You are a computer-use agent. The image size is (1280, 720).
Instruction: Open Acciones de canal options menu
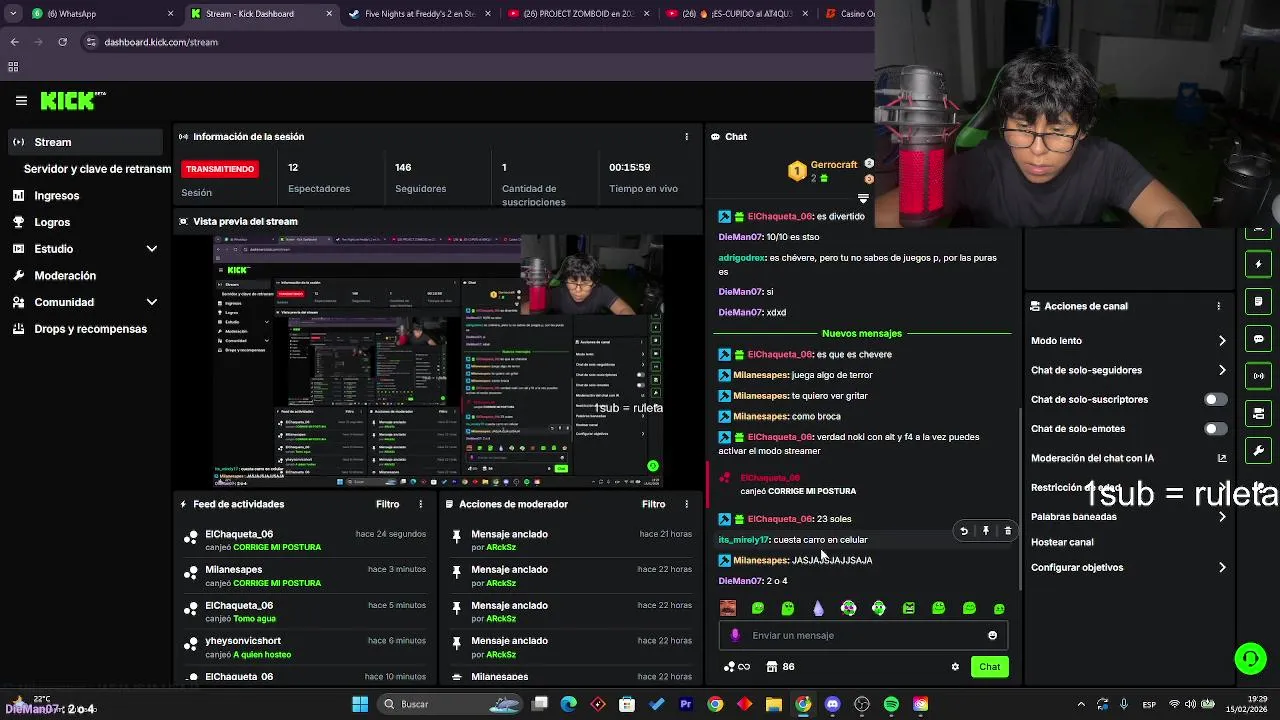pyautogui.click(x=1218, y=306)
